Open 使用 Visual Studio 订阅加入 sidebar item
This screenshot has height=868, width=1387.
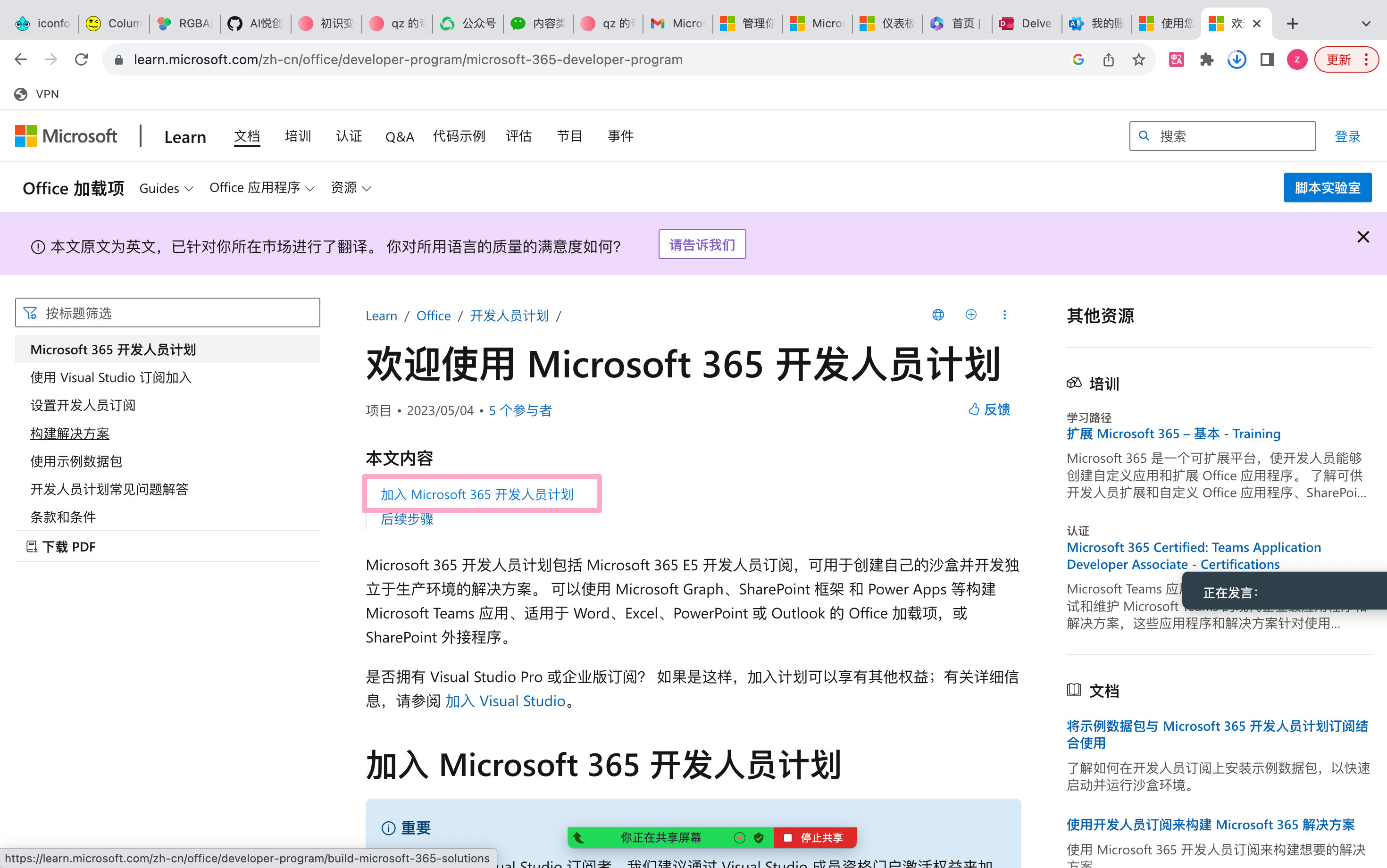tap(111, 378)
